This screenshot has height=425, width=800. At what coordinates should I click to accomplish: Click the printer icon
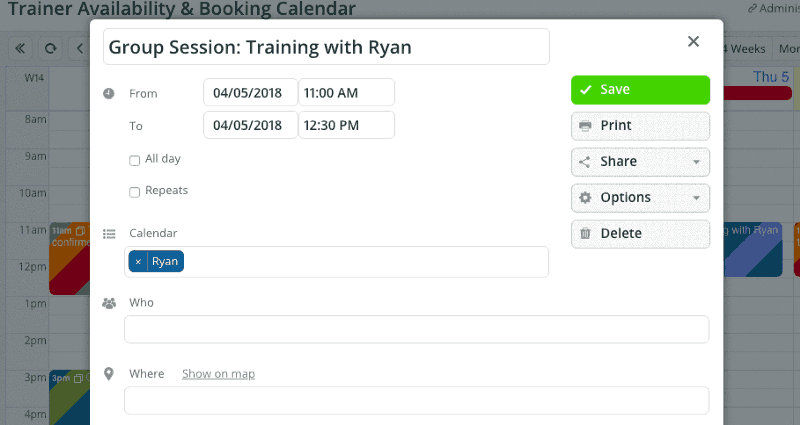pos(585,126)
